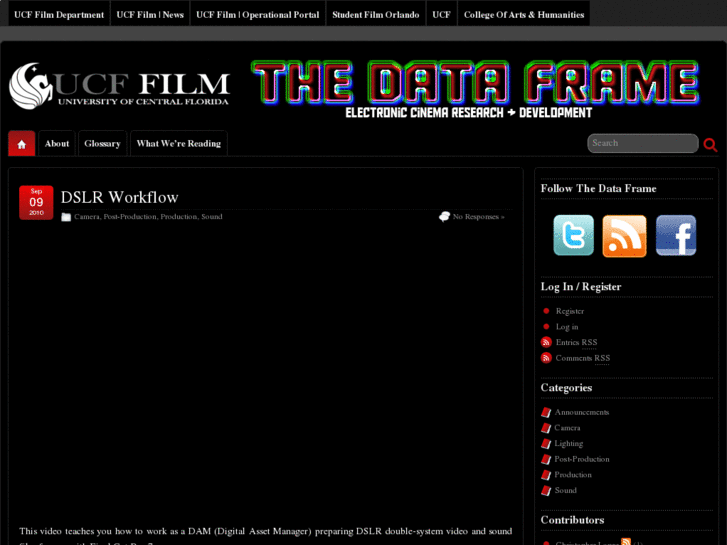Open the Entries RSS link
The height and width of the screenshot is (545, 727).
pyautogui.click(x=576, y=342)
